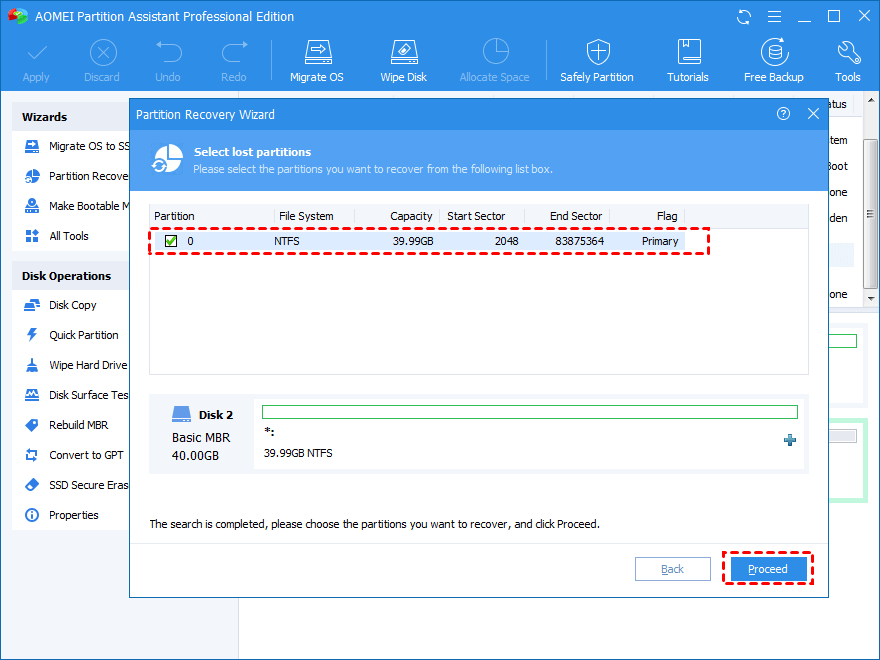
Task: Click the refresh icon in title bar
Action: pos(744,17)
